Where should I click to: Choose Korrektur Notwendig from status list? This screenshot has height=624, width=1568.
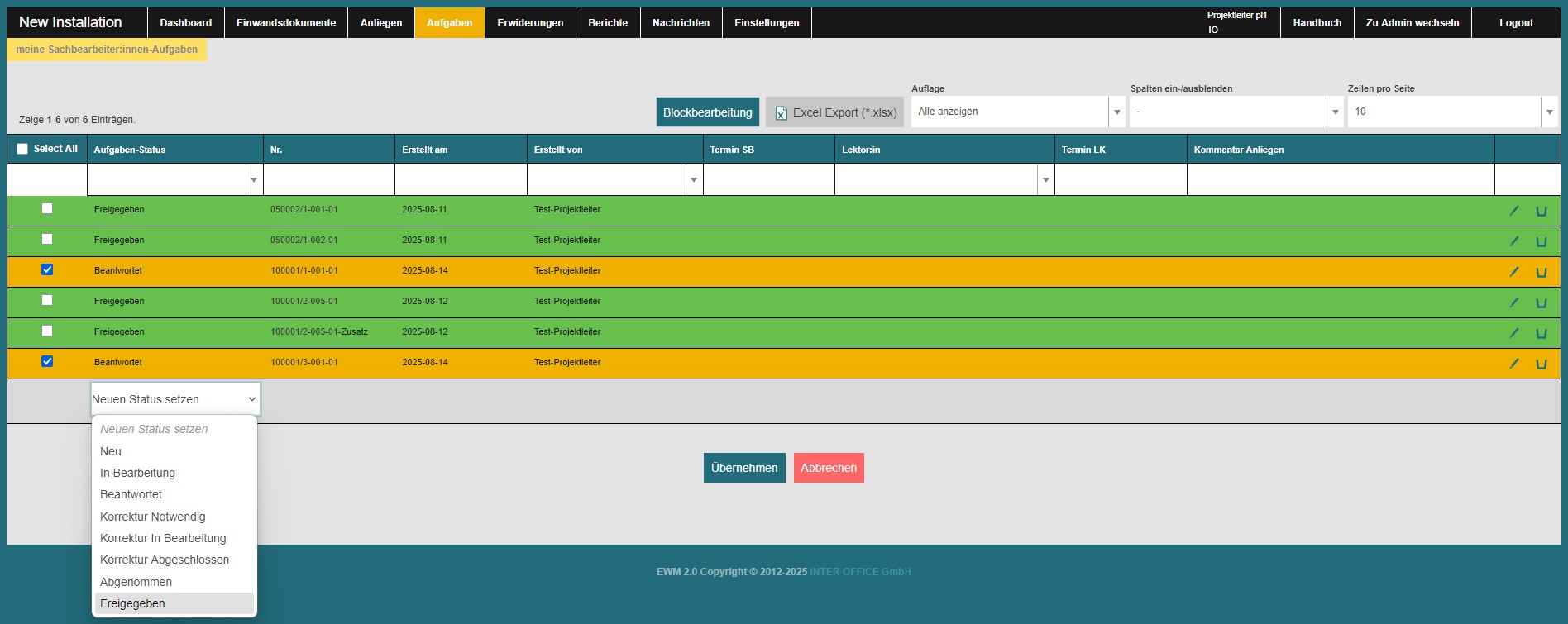point(153,517)
